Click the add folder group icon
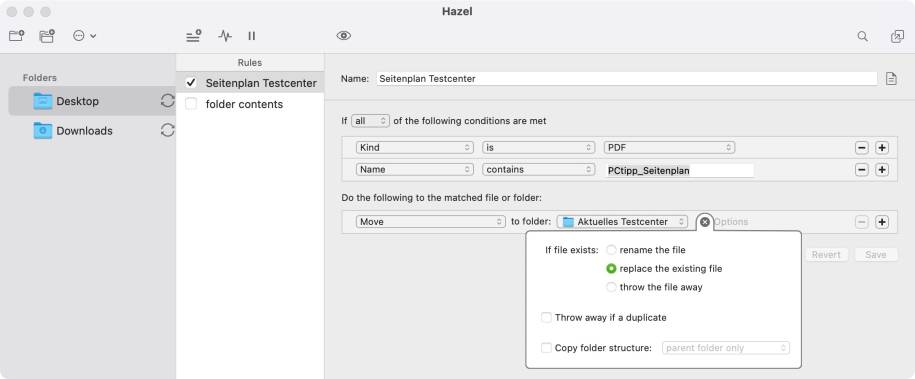This screenshot has width=915, height=379. 47,36
